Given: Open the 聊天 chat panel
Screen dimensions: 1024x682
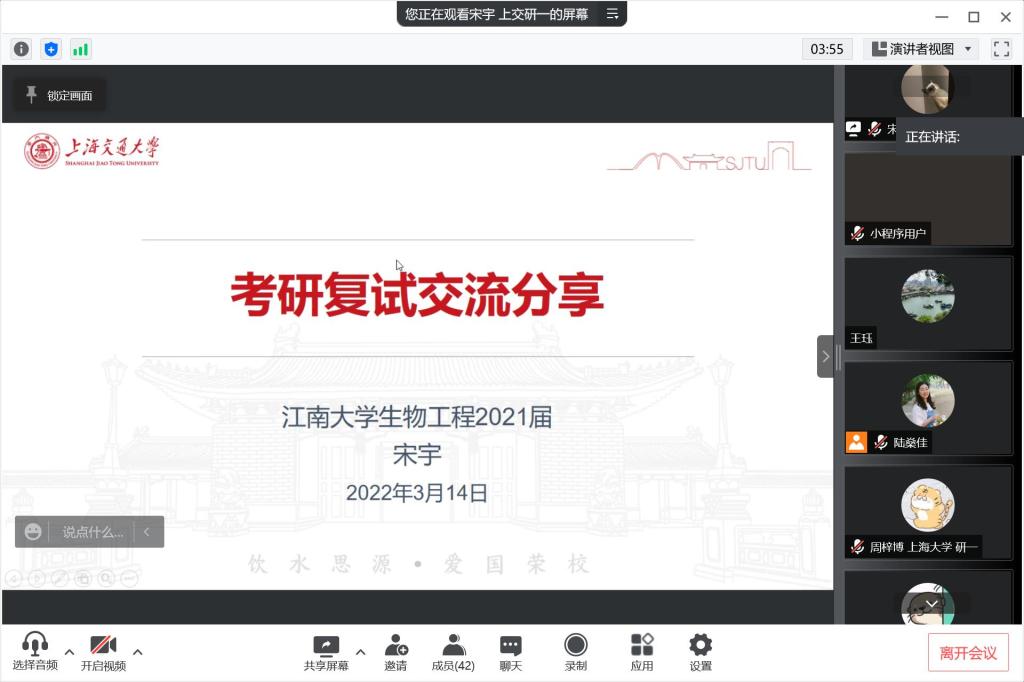Looking at the screenshot, I should point(511,652).
